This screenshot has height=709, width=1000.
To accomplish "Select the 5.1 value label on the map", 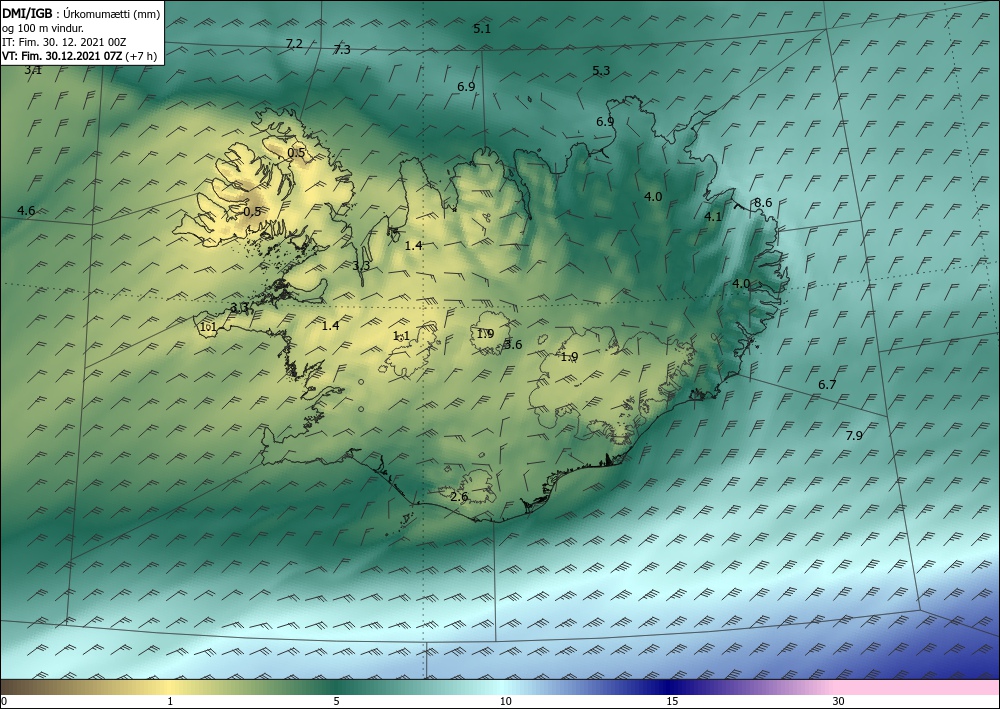I will pos(482,29).
